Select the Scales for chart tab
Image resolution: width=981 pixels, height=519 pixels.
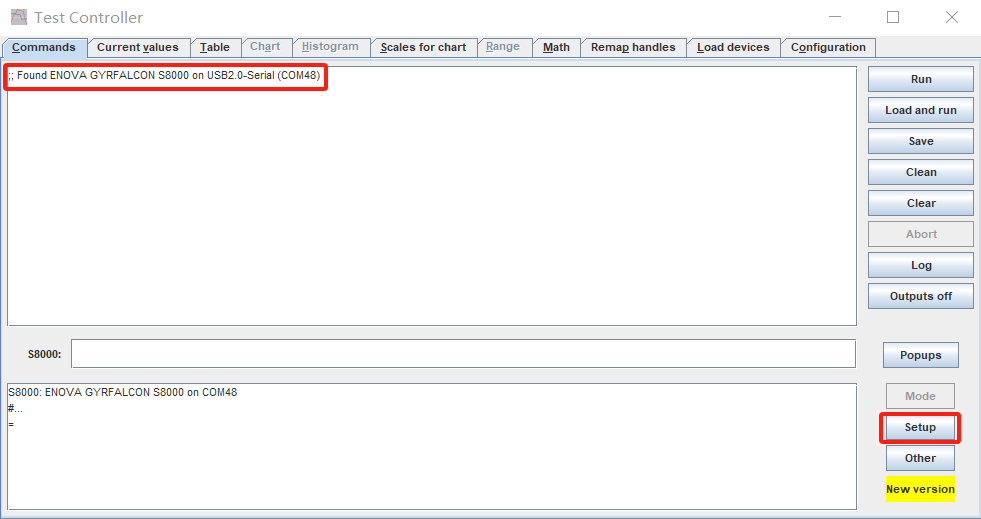pyautogui.click(x=423, y=47)
